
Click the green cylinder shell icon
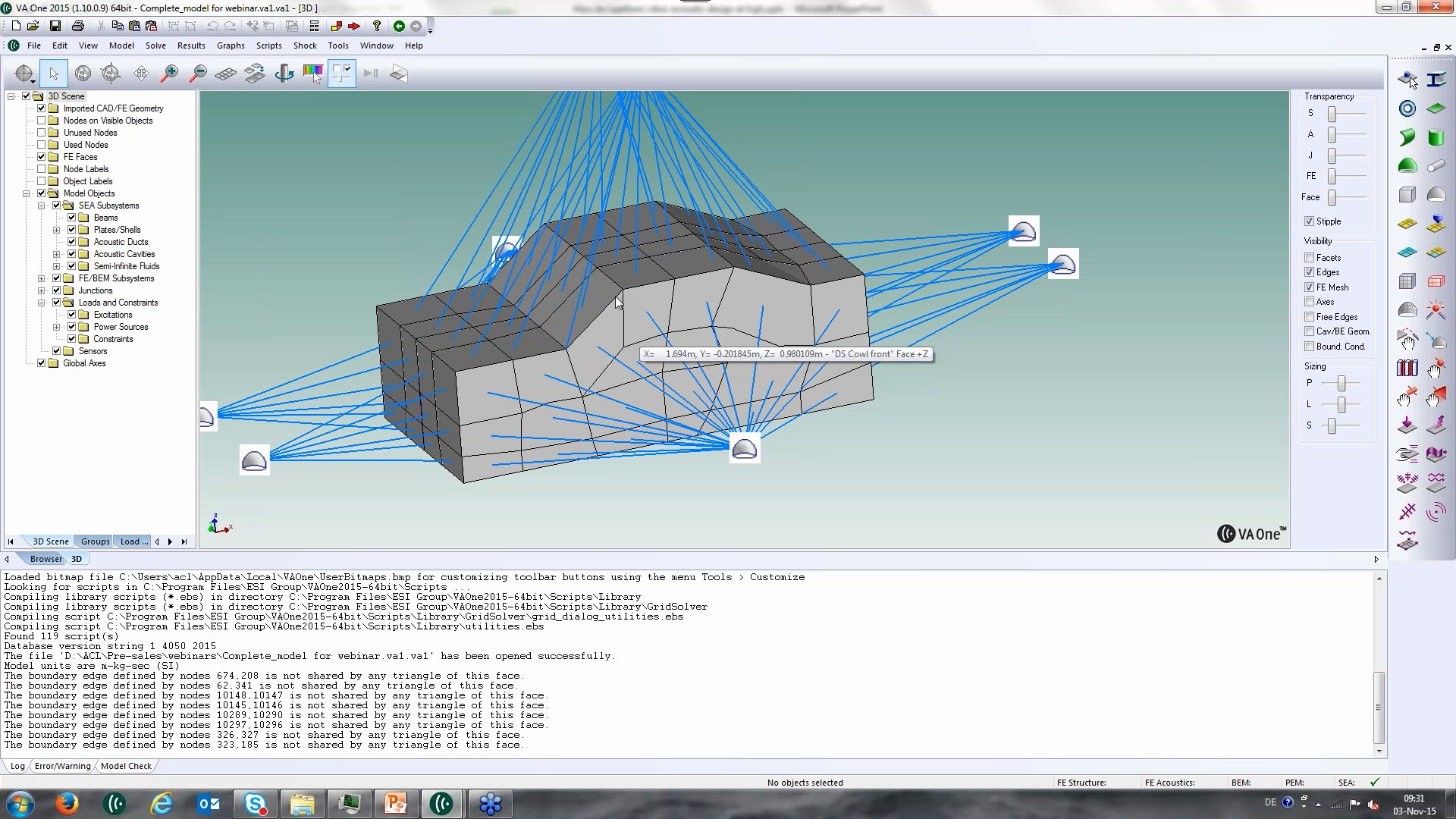click(1436, 137)
